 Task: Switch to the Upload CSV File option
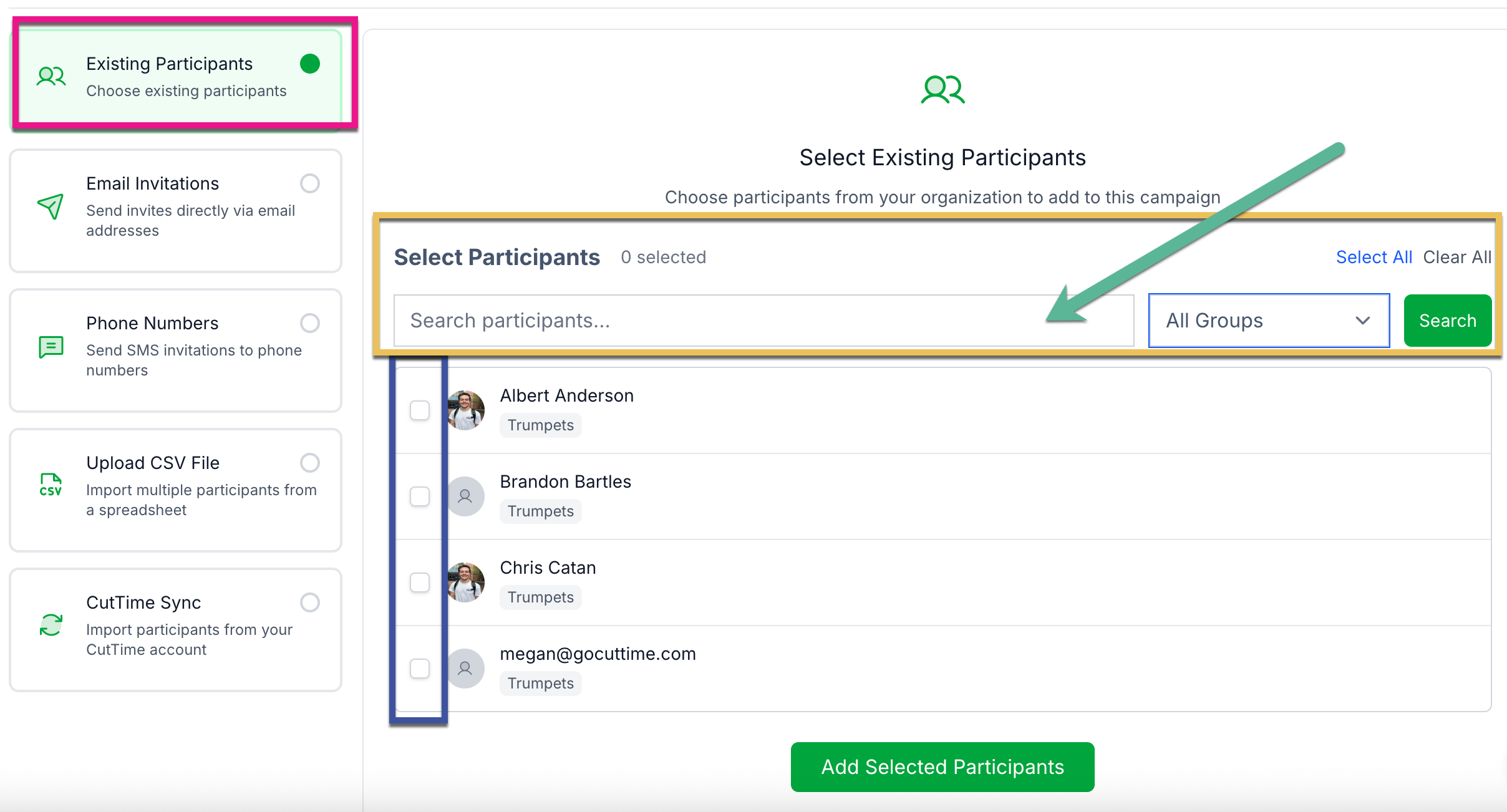pyautogui.click(x=310, y=463)
